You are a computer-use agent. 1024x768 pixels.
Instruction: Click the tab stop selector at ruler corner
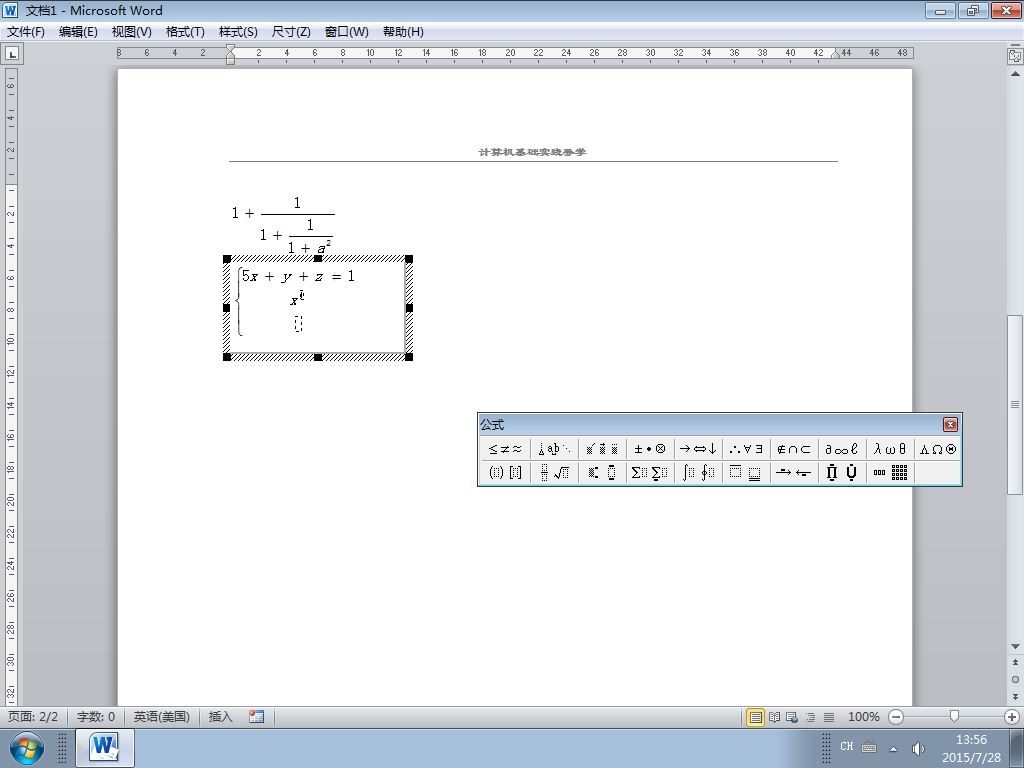click(x=12, y=54)
